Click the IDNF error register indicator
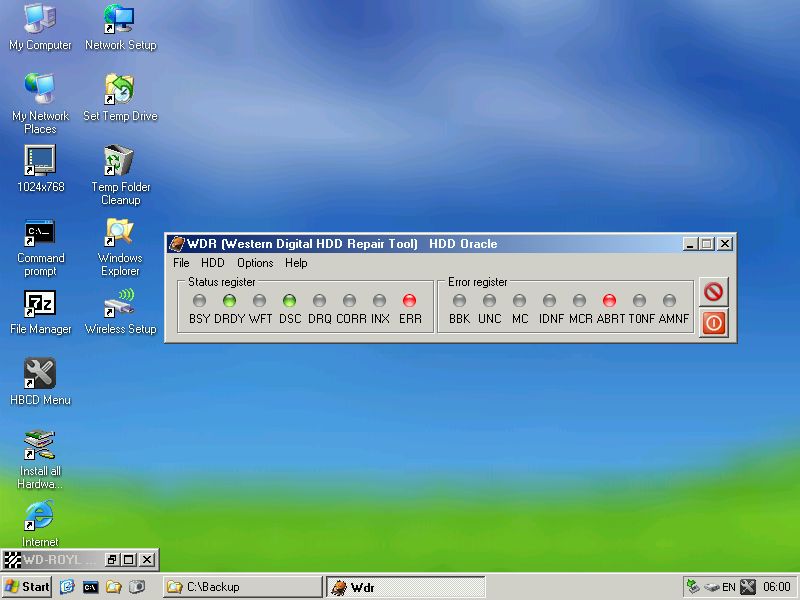This screenshot has width=800, height=600. (549, 301)
